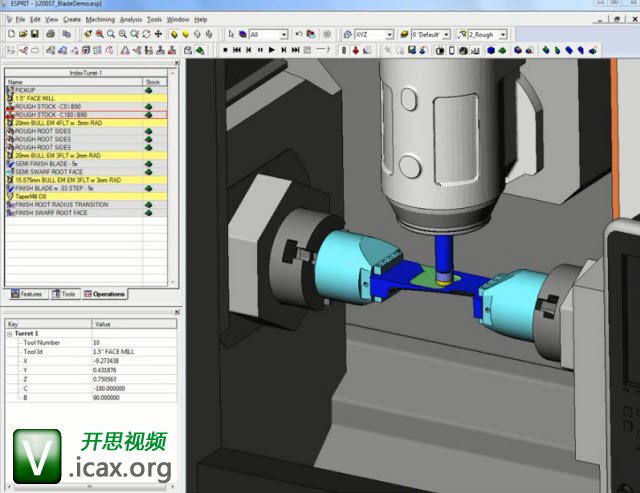Click the Stock column header

tap(154, 82)
